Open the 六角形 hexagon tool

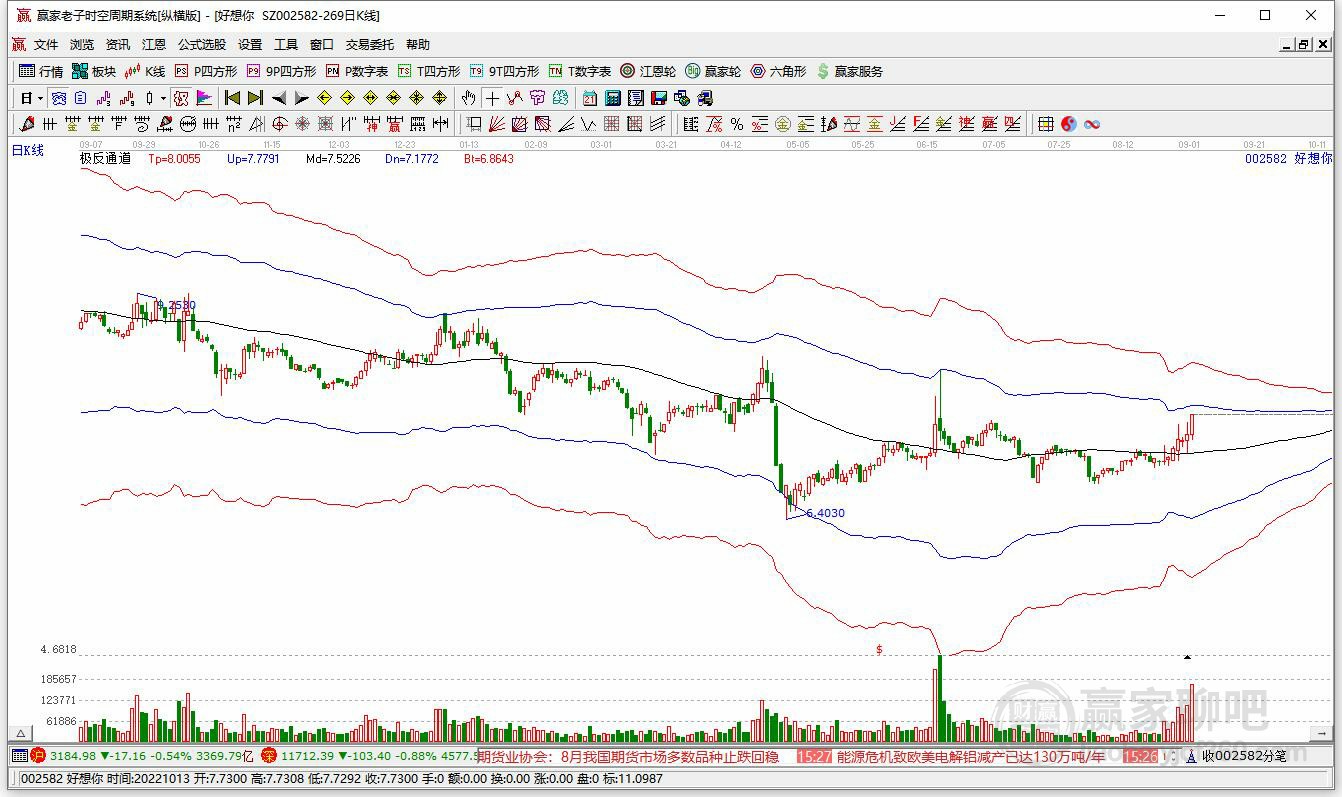coord(778,71)
